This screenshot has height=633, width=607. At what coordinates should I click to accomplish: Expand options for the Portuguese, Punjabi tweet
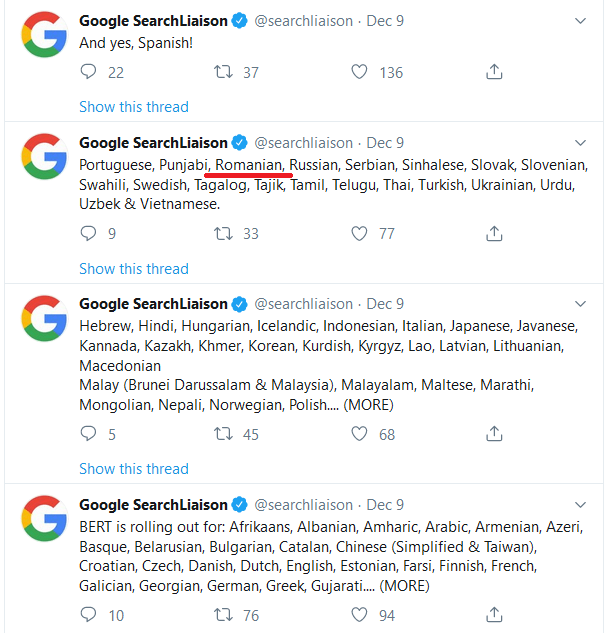(x=581, y=142)
